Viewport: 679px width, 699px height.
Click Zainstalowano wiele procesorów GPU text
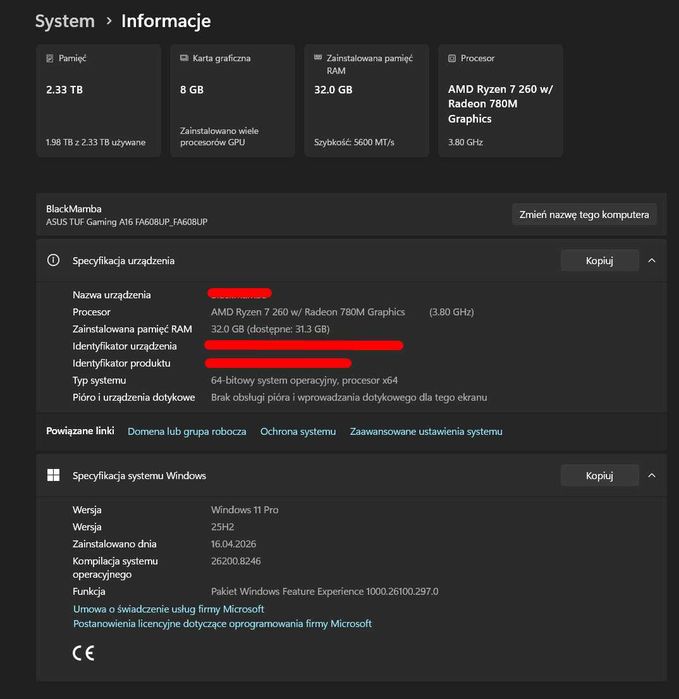(x=219, y=136)
